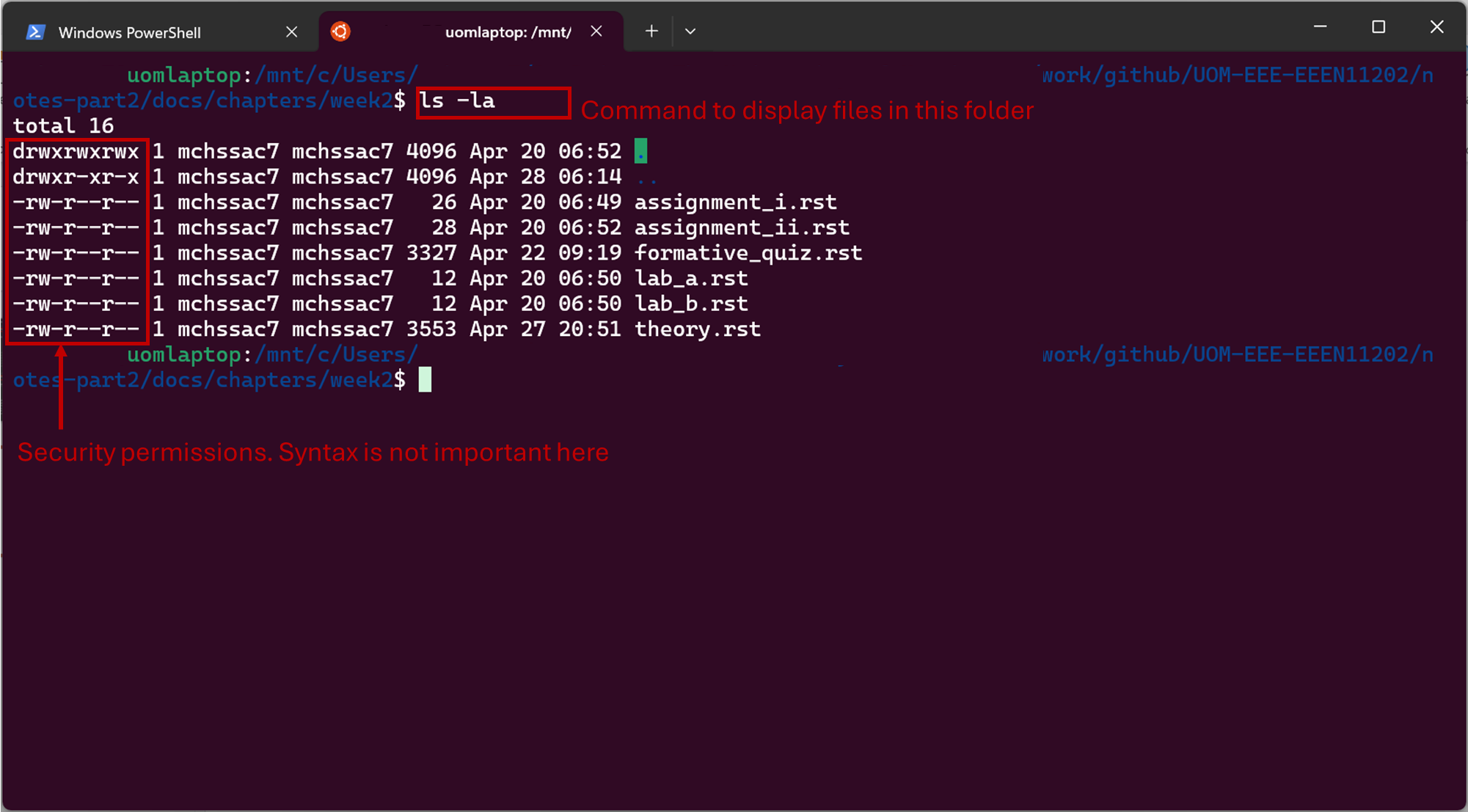Click the drwxrwxrwx permissions entry
Viewport: 1468px width, 812px height.
click(x=76, y=152)
